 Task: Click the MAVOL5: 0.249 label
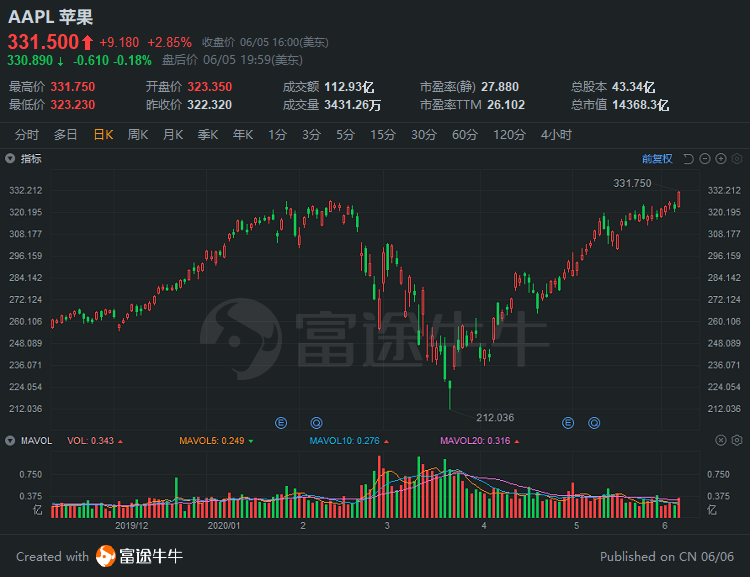pos(212,441)
